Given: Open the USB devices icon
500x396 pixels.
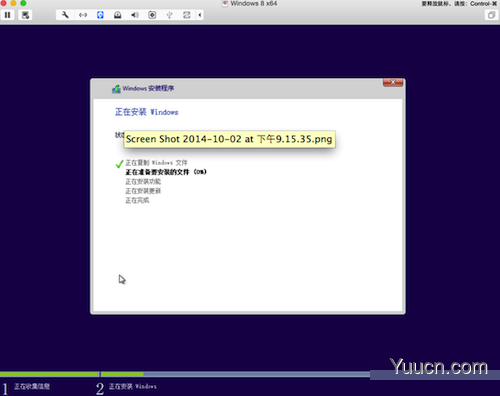Looking at the screenshot, I should [170, 15].
